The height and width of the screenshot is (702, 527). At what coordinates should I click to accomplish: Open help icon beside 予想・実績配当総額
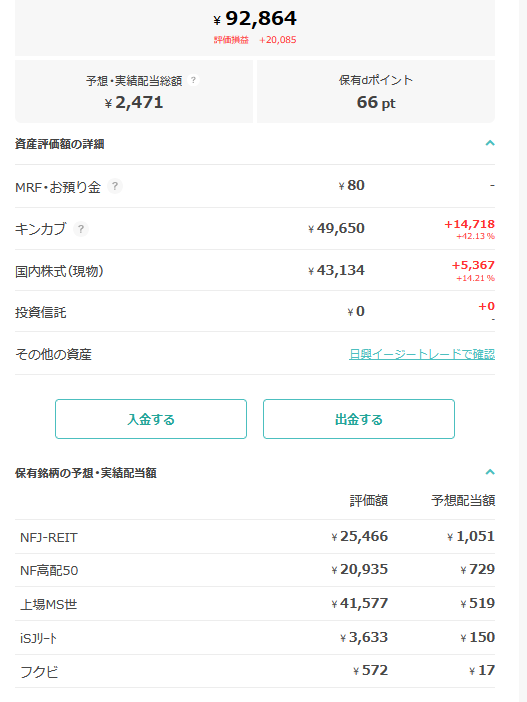click(x=193, y=80)
